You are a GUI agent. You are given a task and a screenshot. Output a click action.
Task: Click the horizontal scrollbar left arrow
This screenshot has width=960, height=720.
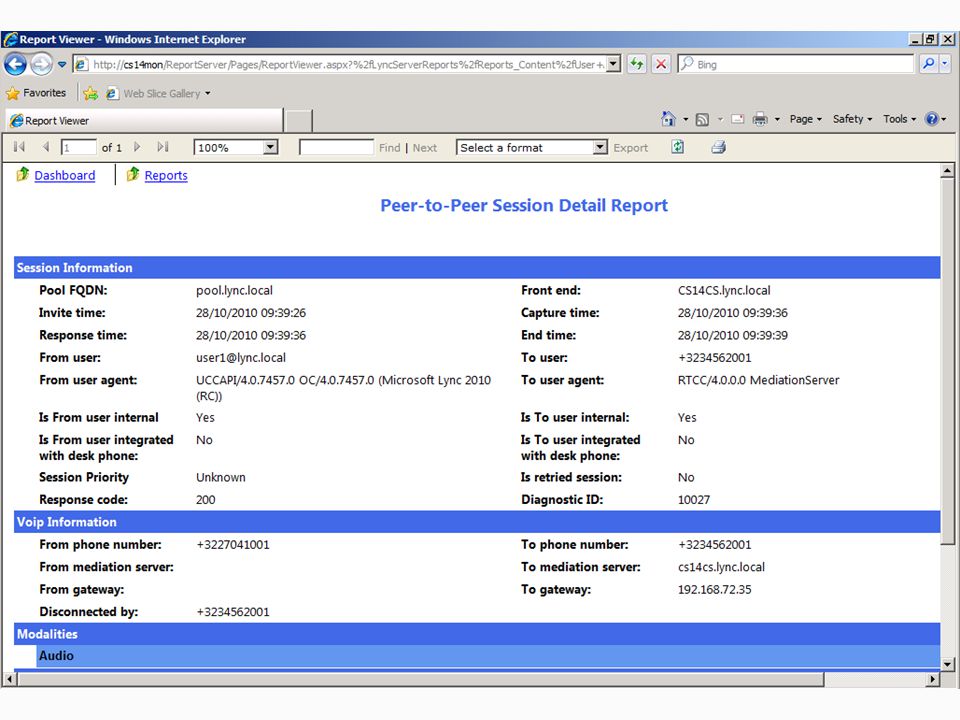click(x=9, y=679)
